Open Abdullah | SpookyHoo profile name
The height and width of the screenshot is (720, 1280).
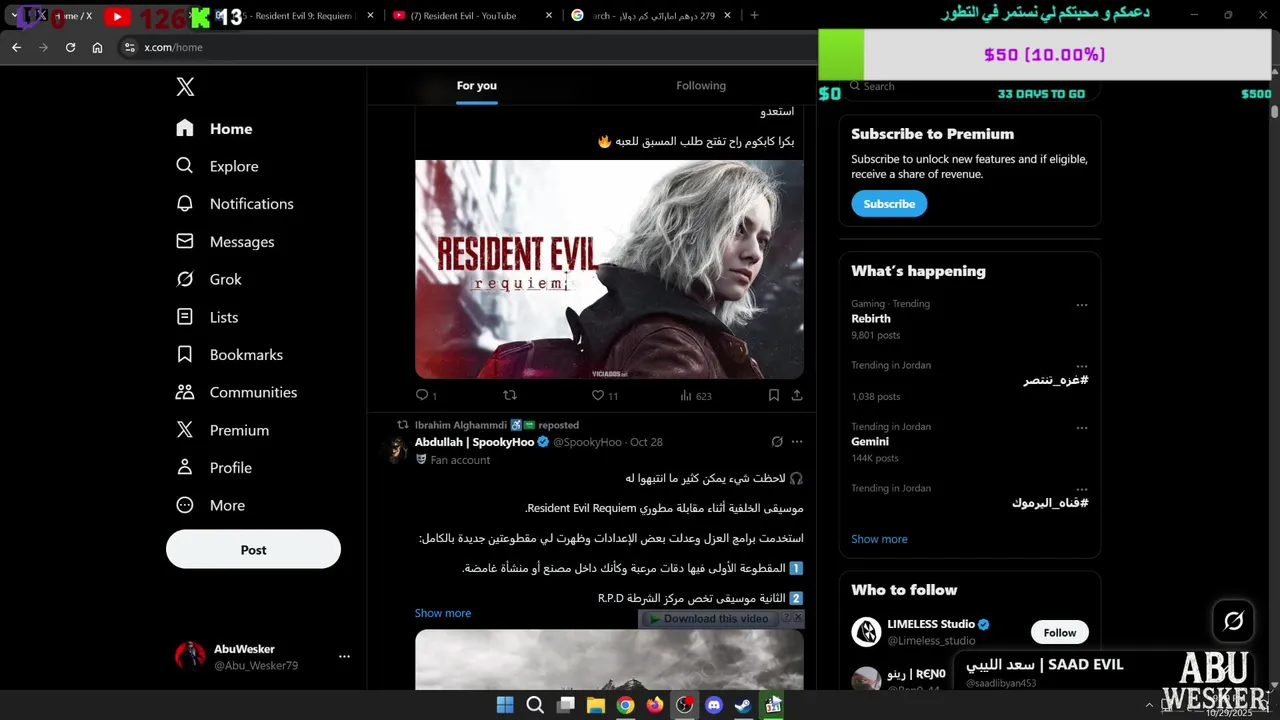point(474,442)
